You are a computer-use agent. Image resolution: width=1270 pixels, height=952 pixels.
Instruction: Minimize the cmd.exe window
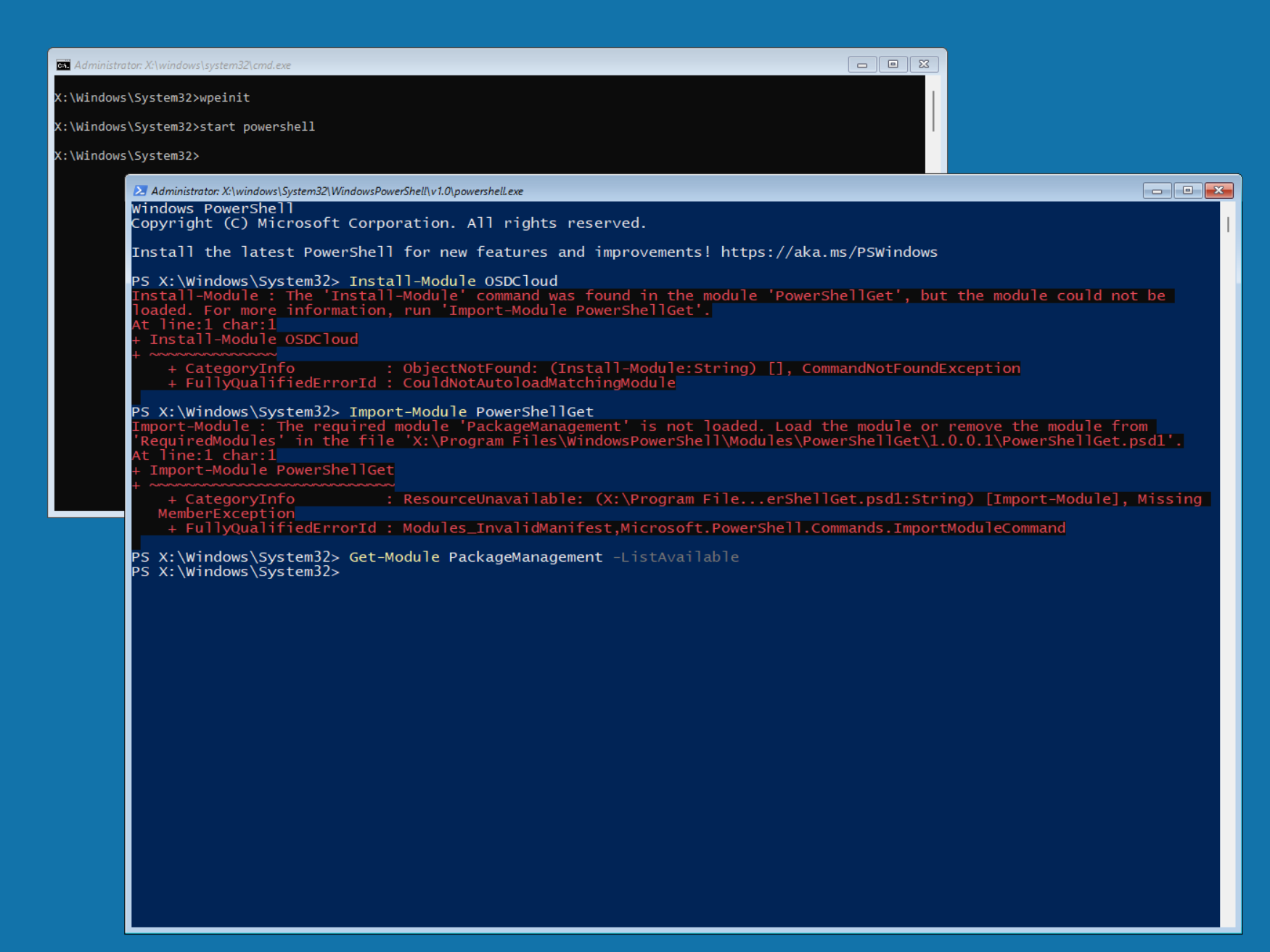(862, 65)
